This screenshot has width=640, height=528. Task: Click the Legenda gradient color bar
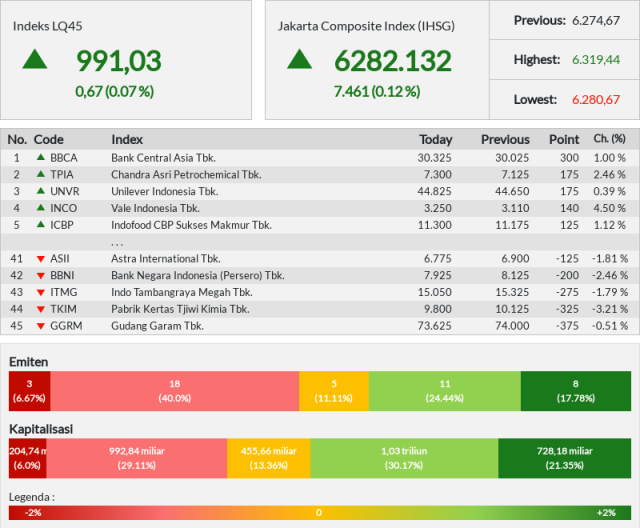320,513
